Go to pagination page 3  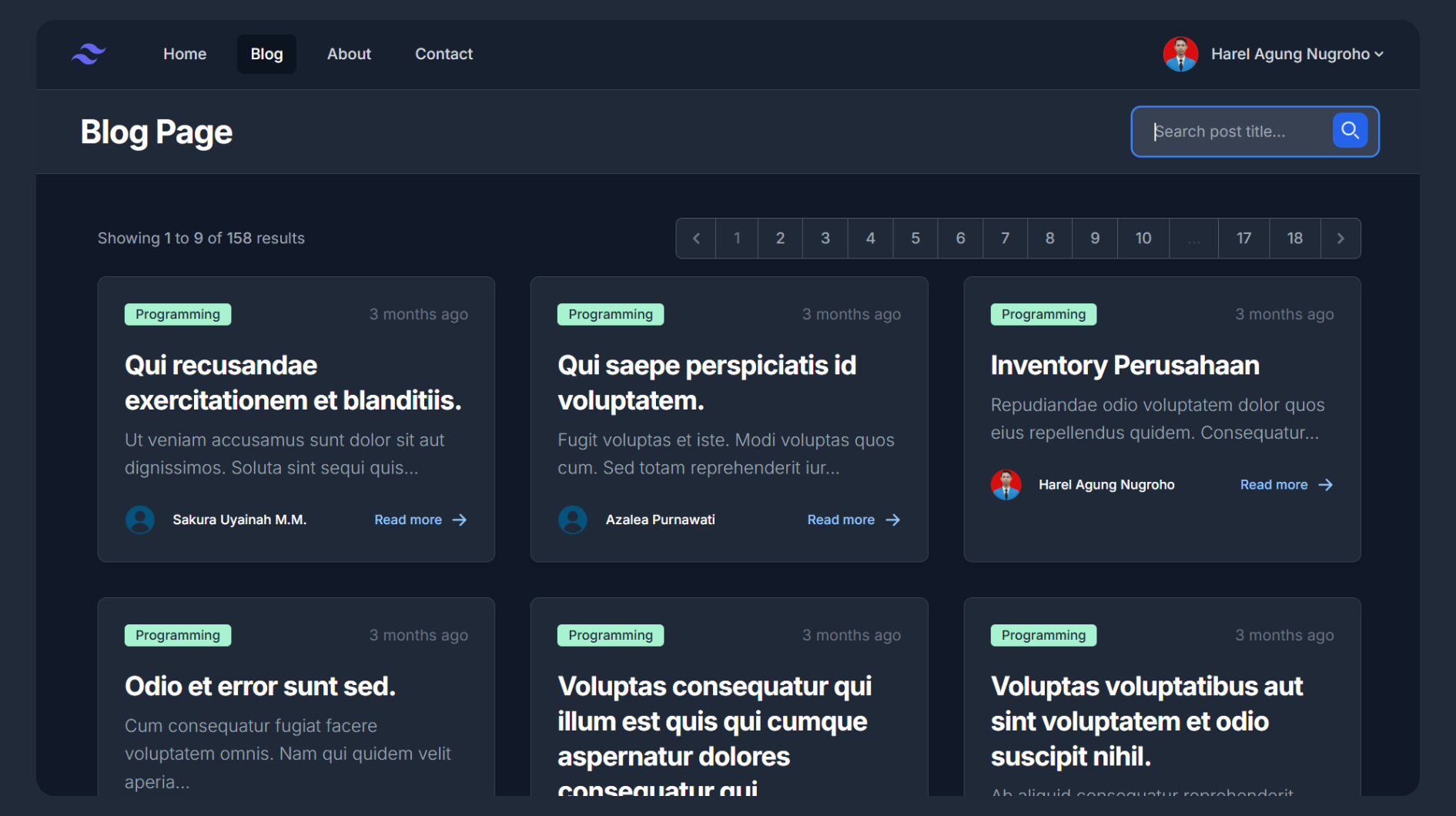pos(825,239)
